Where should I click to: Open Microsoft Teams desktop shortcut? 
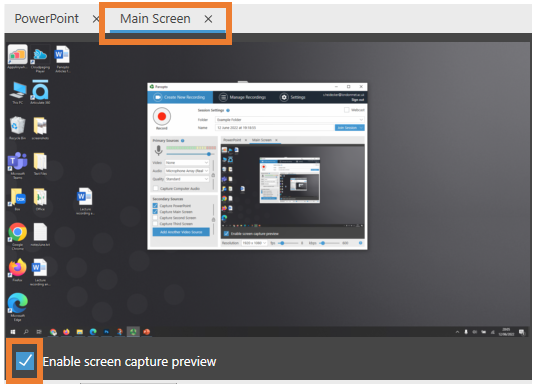[x=17, y=166]
